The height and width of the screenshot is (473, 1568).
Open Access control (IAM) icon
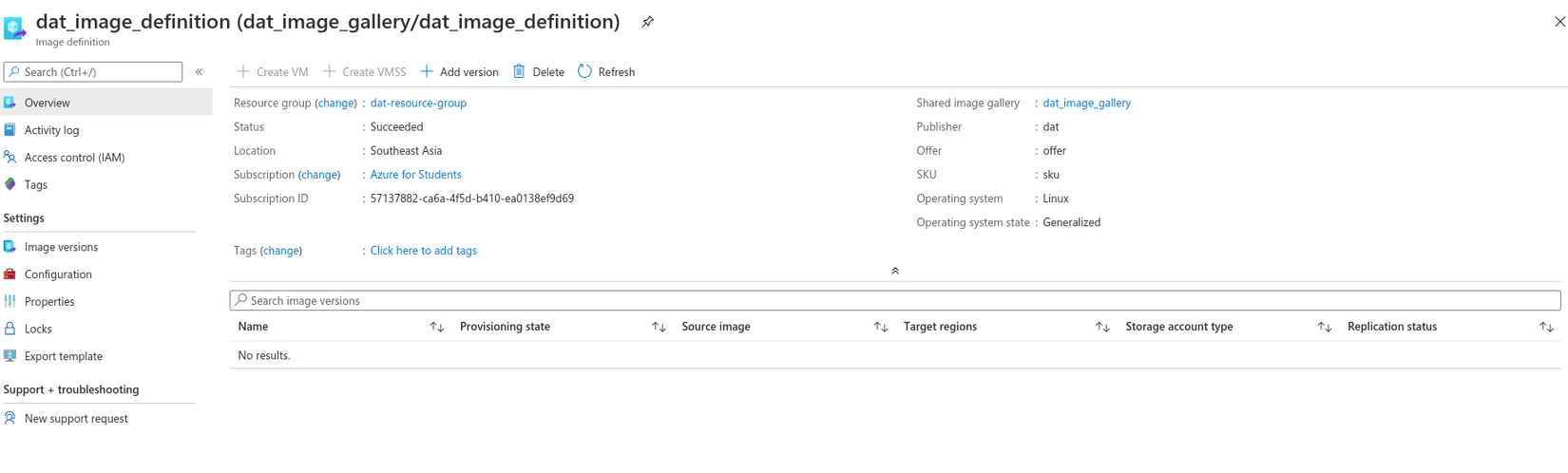[x=10, y=158]
